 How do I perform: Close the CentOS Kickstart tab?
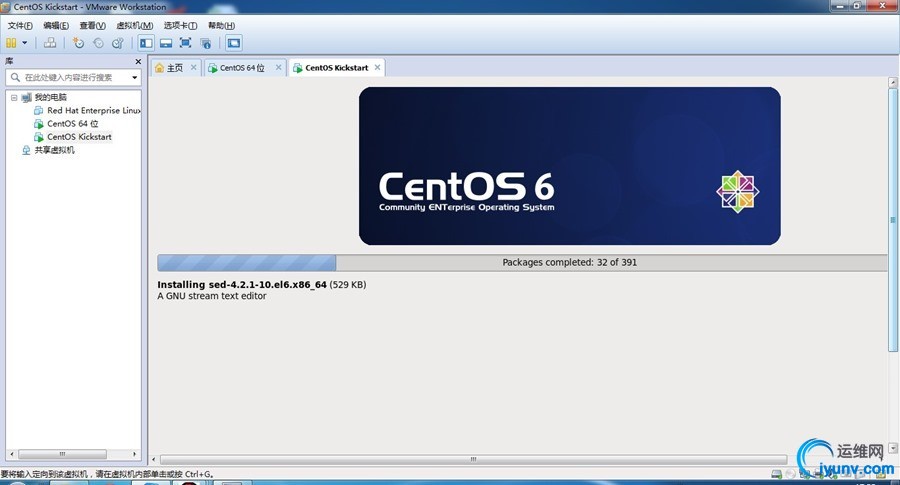click(x=377, y=67)
